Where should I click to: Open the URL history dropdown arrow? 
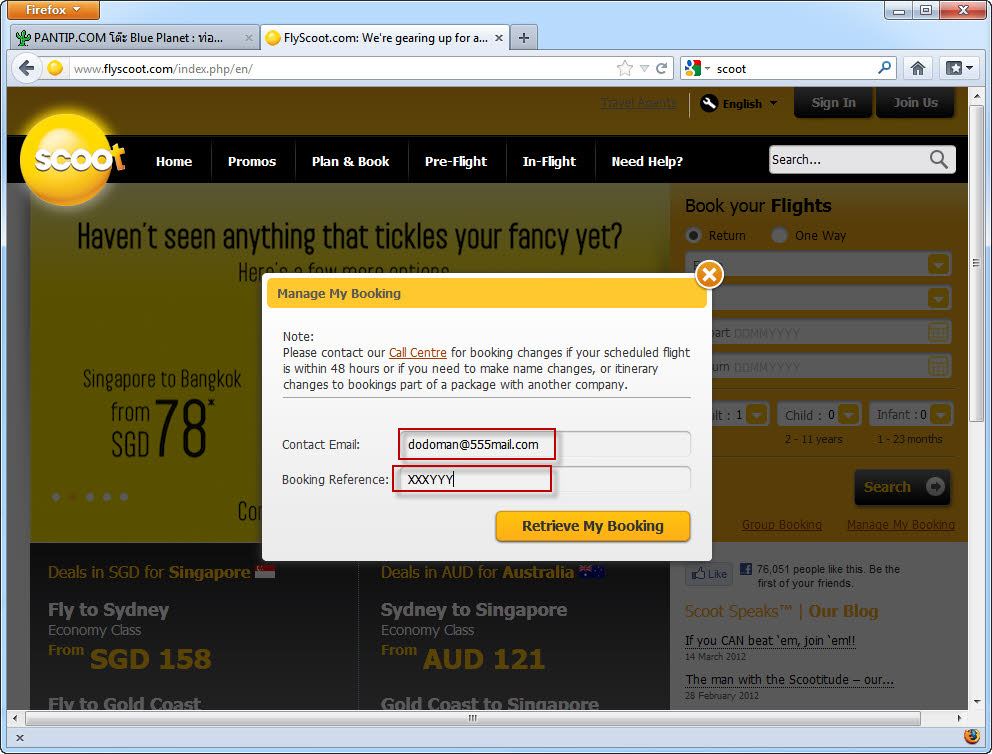click(x=644, y=68)
